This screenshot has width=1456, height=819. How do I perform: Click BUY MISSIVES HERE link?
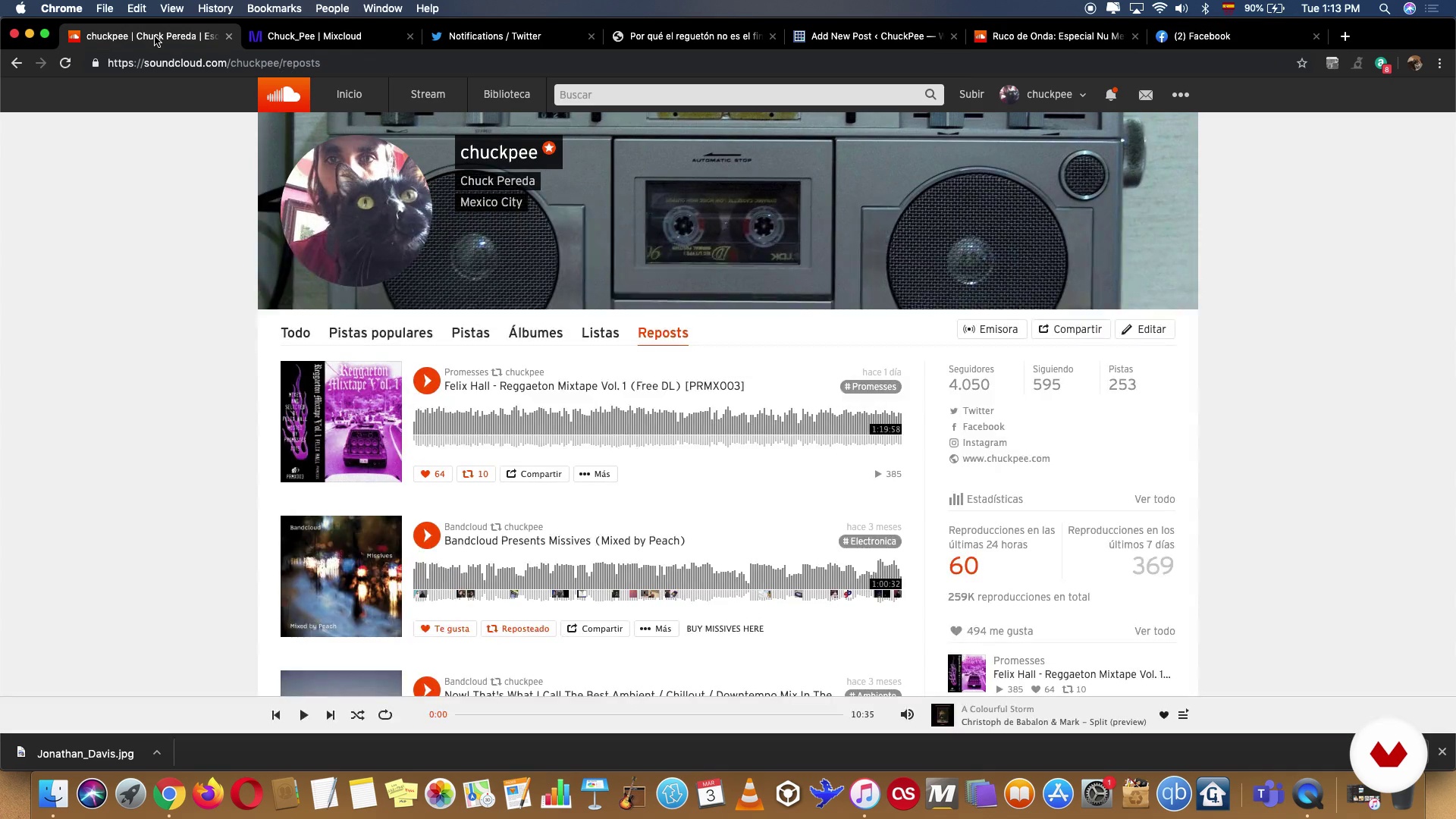[725, 629]
